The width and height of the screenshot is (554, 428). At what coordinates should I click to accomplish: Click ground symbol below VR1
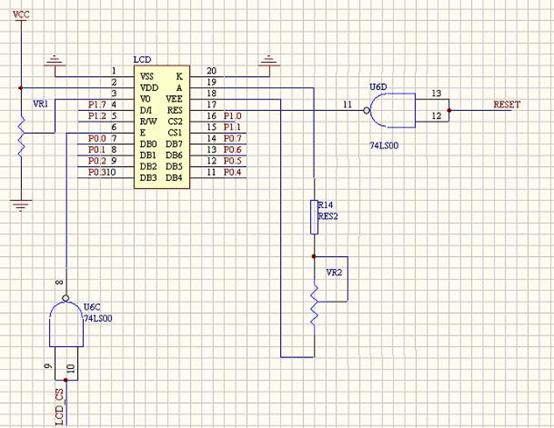click(21, 205)
